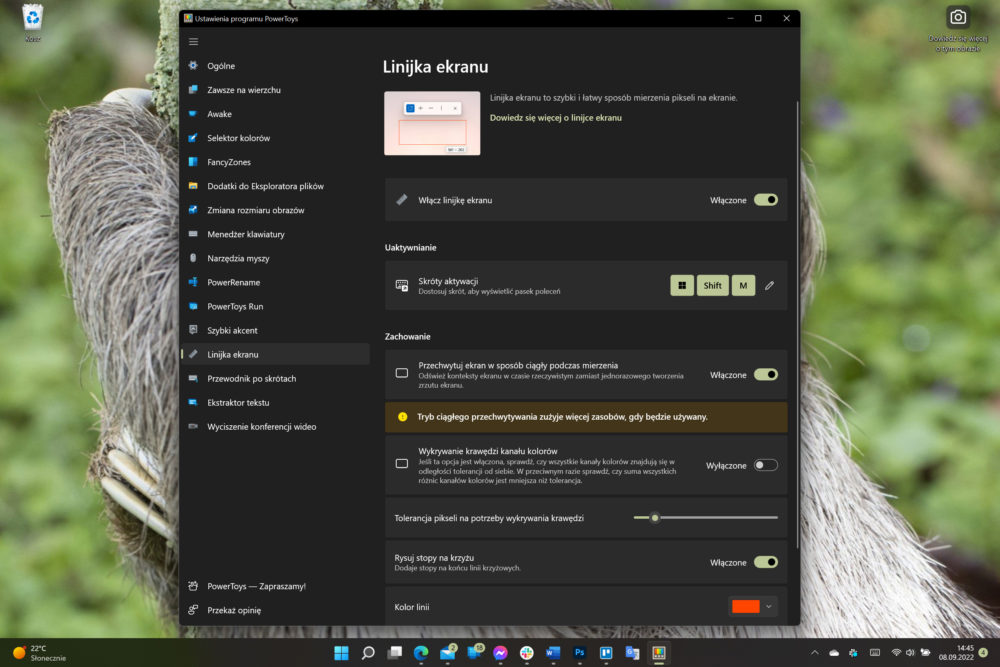Click Przekaż opinię feedback link

(x=276, y=610)
